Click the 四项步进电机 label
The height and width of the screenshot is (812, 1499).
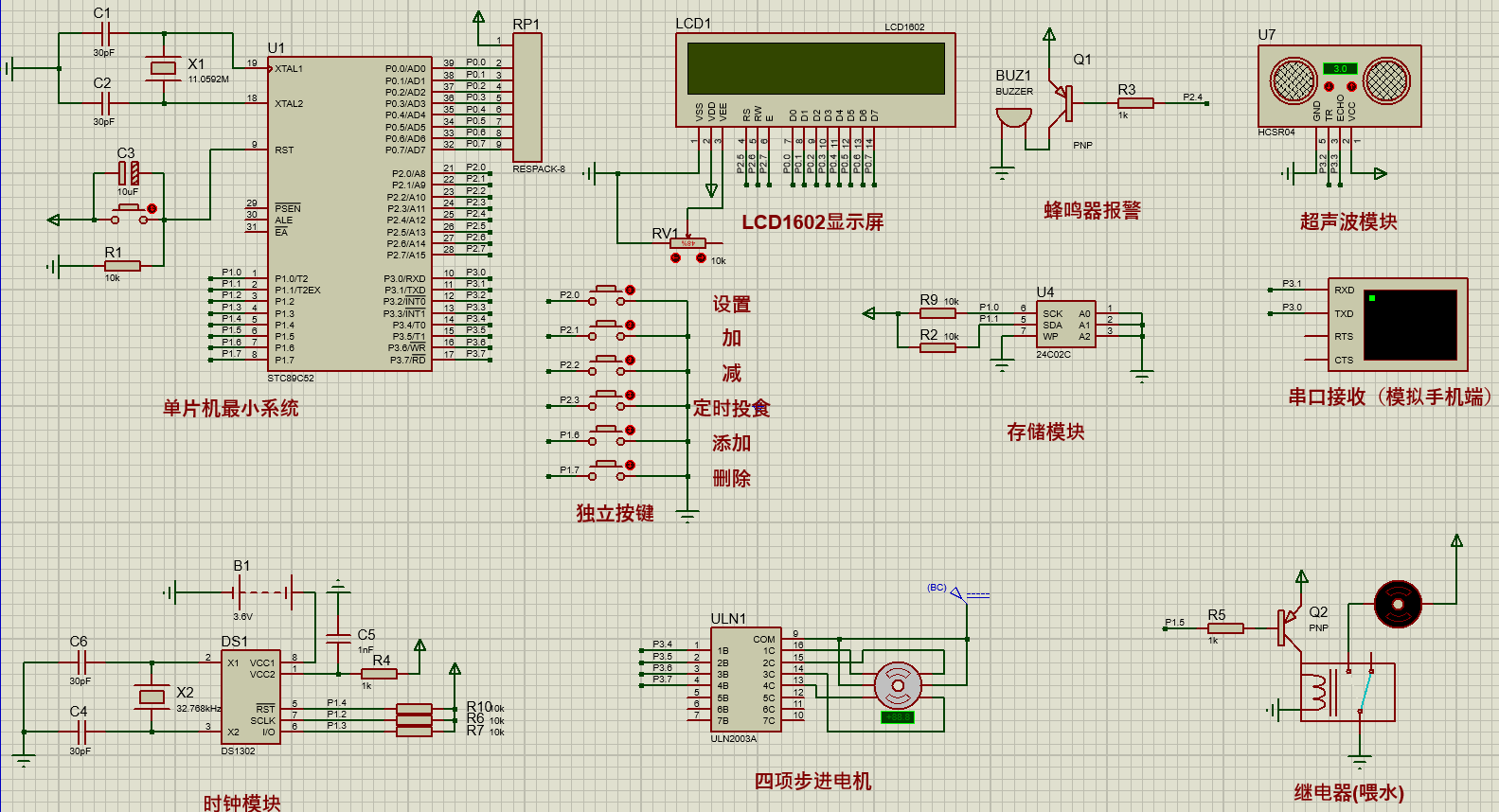pyautogui.click(x=812, y=781)
